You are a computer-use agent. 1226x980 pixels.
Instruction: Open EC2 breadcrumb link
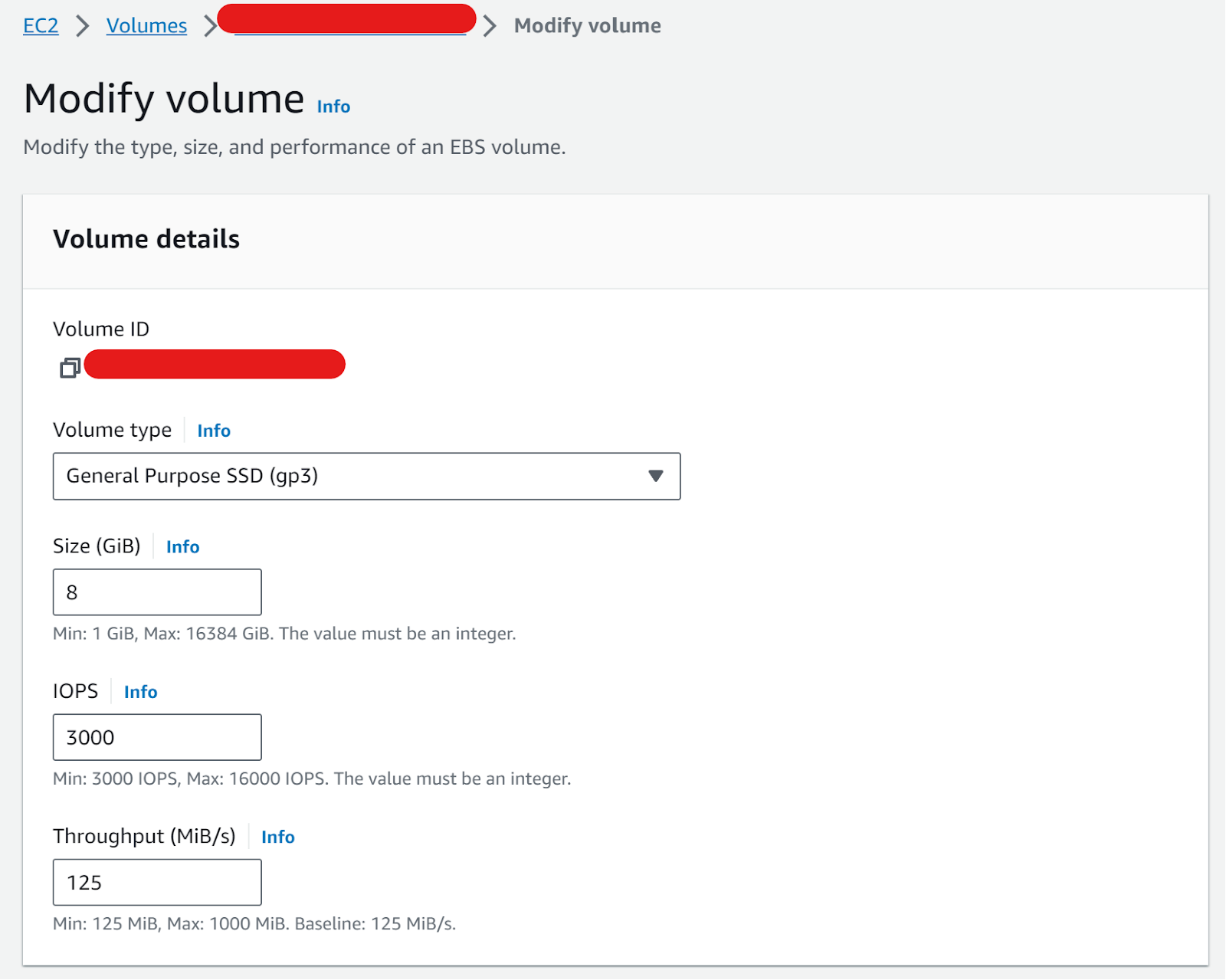41,25
